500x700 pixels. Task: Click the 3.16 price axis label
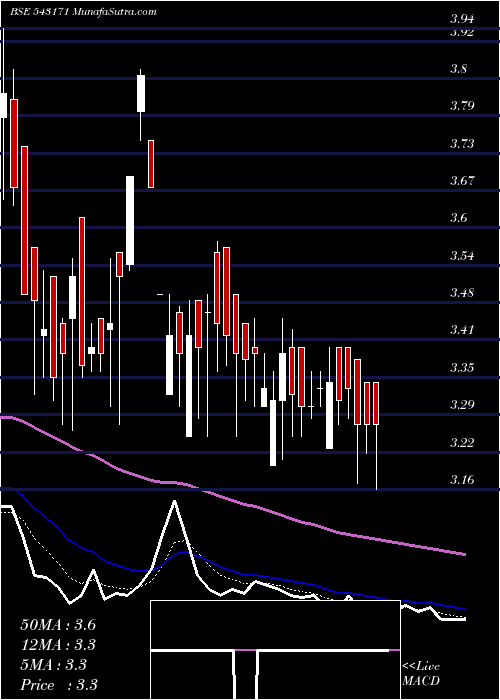[462, 480]
